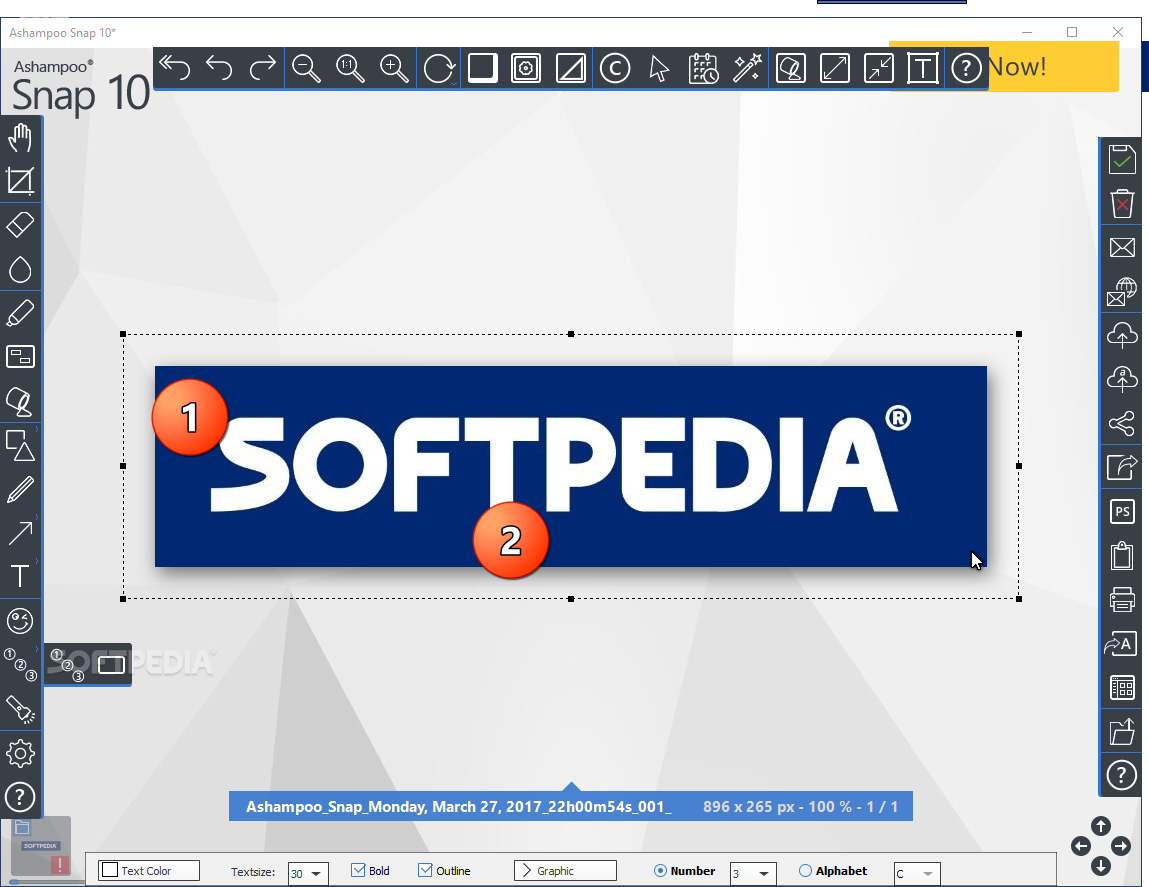
Task: Send via webmail globe icon
Action: tap(1122, 291)
